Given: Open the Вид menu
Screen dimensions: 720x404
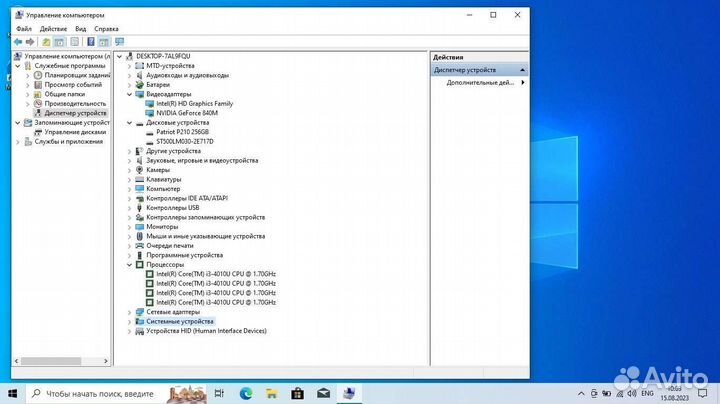Looking at the screenshot, I should pos(78,29).
